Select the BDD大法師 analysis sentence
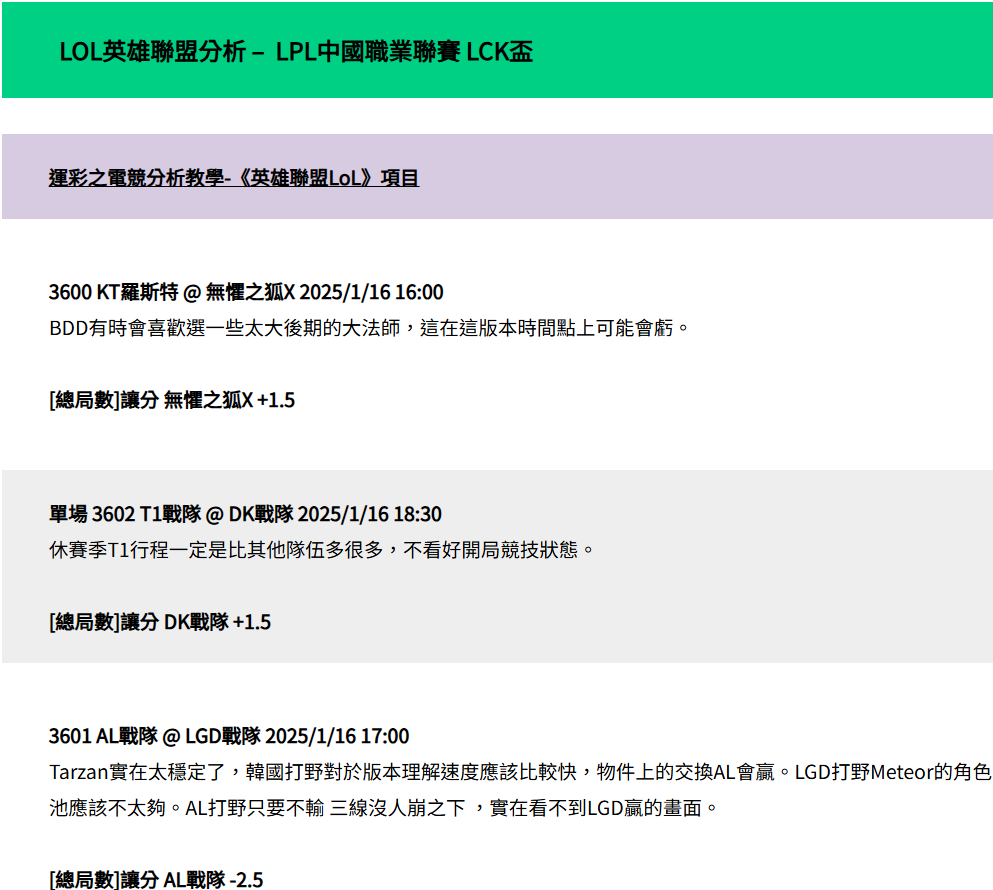The image size is (993, 890). click(369, 328)
